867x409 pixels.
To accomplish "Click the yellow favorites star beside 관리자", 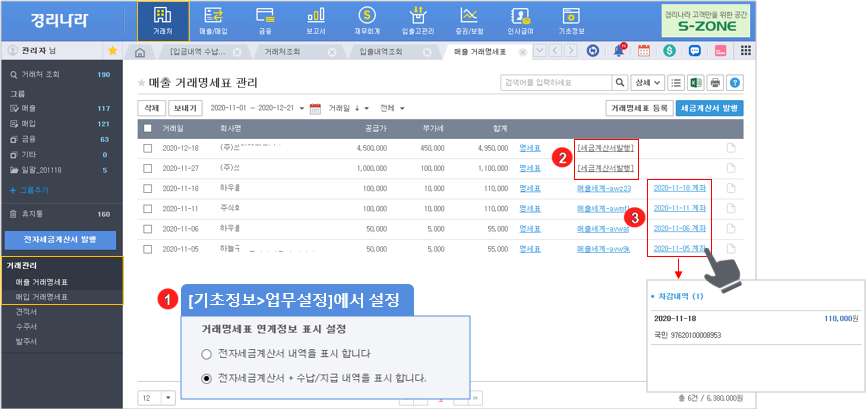I will click(112, 51).
